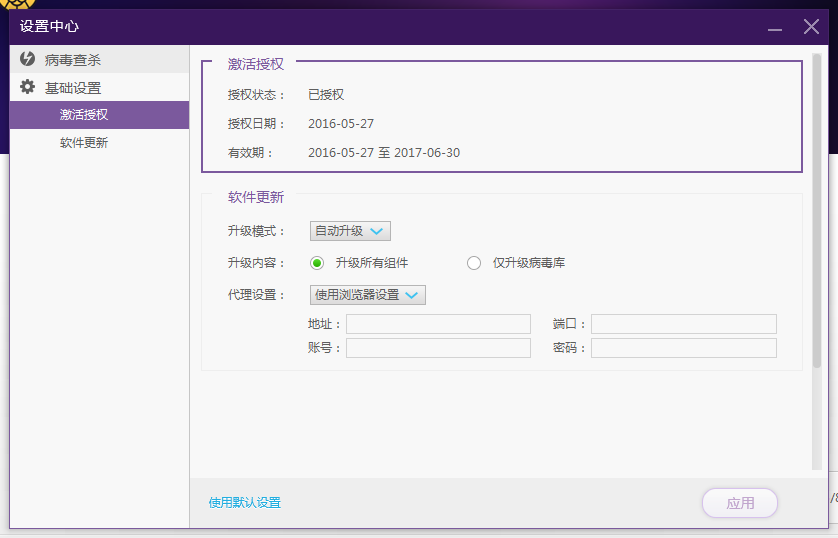Switch to 软件更新 in the sidebar
The width and height of the screenshot is (838, 538).
pyautogui.click(x=84, y=143)
